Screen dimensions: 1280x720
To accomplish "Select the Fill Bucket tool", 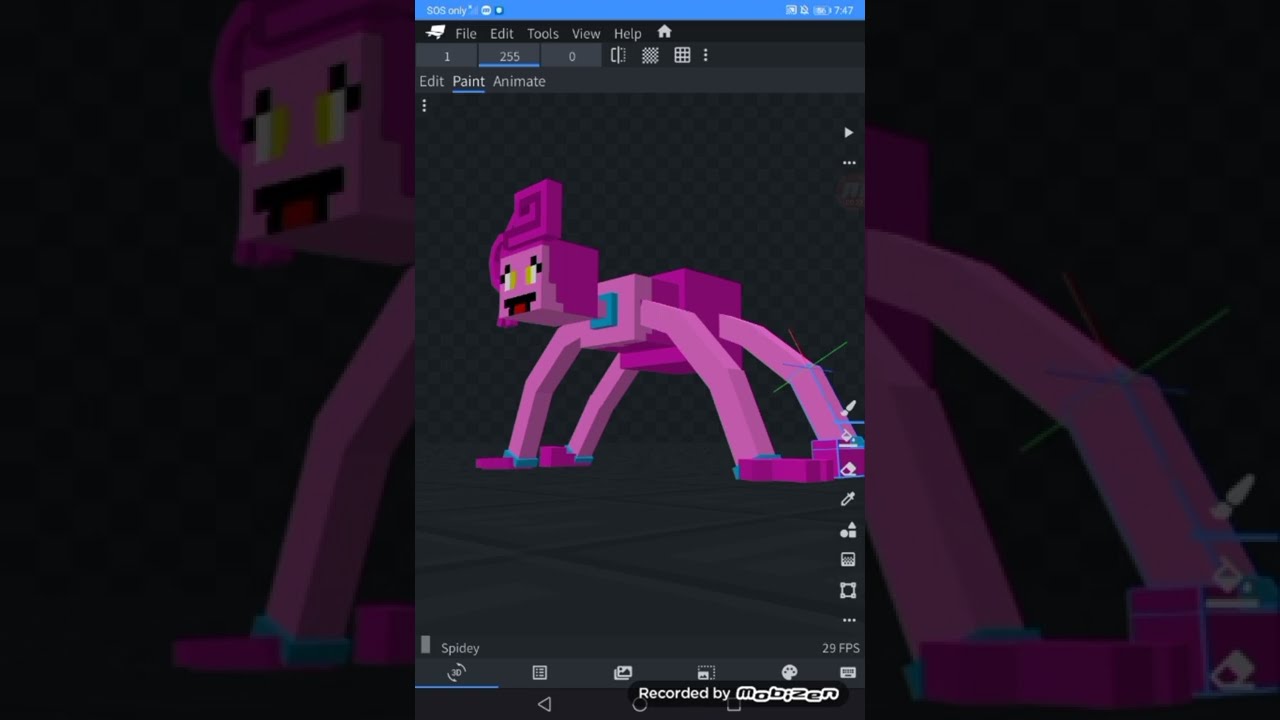I will tap(848, 438).
